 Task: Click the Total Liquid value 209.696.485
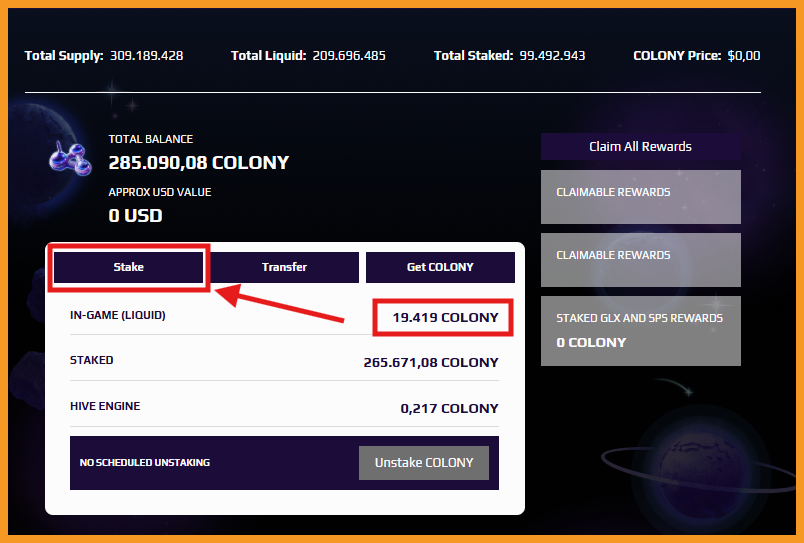349,55
